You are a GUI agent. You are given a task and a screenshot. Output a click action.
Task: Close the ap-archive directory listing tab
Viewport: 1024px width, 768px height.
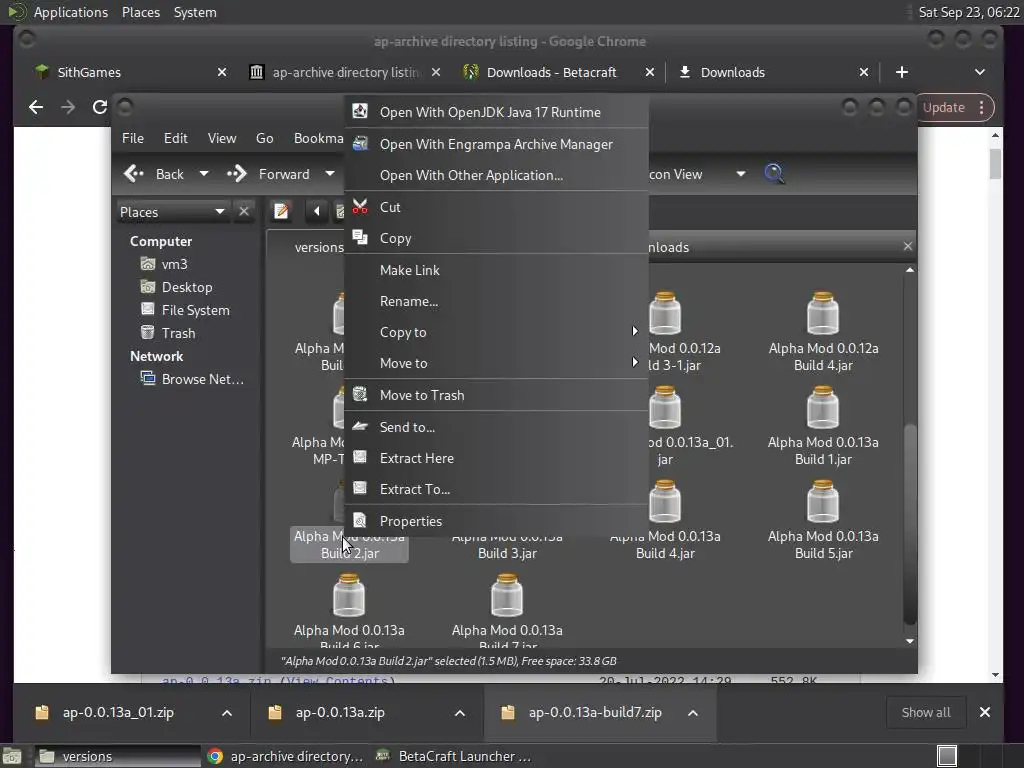[436, 72]
